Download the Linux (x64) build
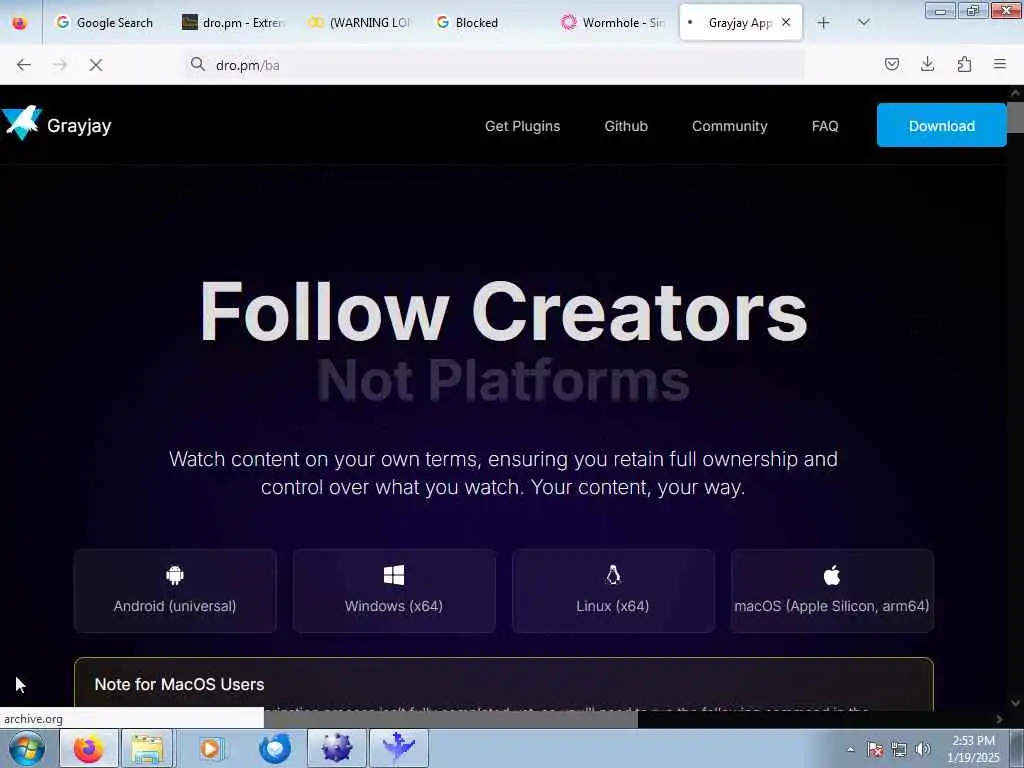The image size is (1024, 768). (613, 591)
